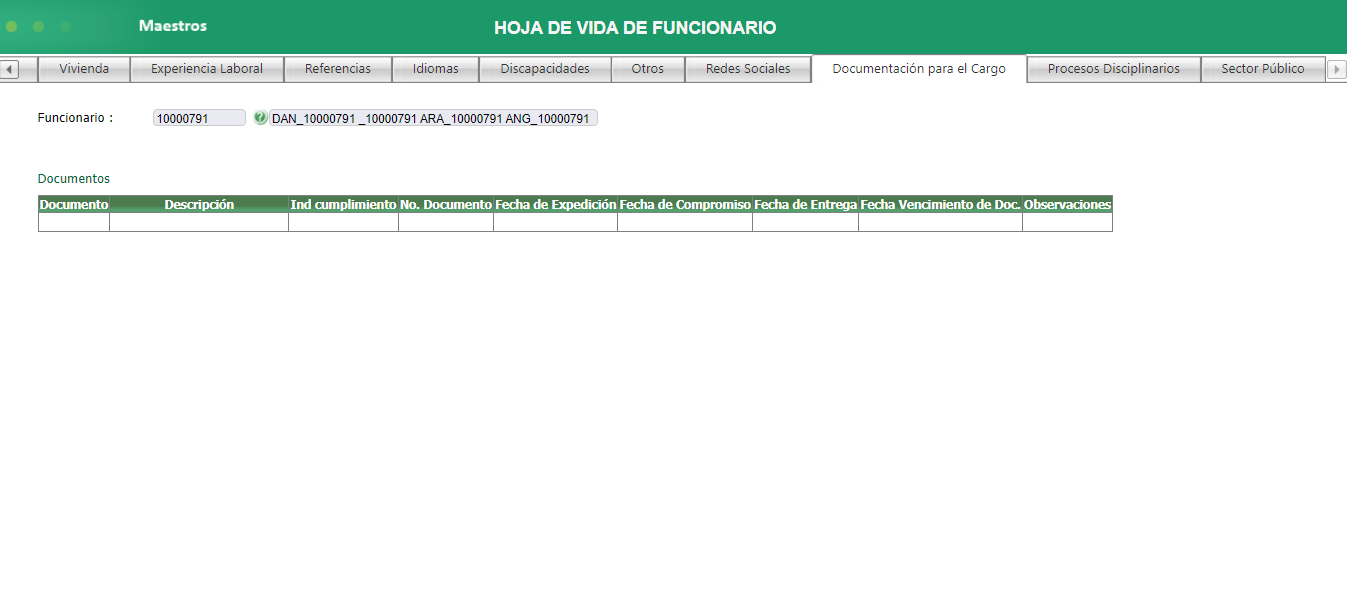Viewport: 1347px width, 596px height.
Task: Click the right tab-scroll arrow
Action: point(1338,69)
